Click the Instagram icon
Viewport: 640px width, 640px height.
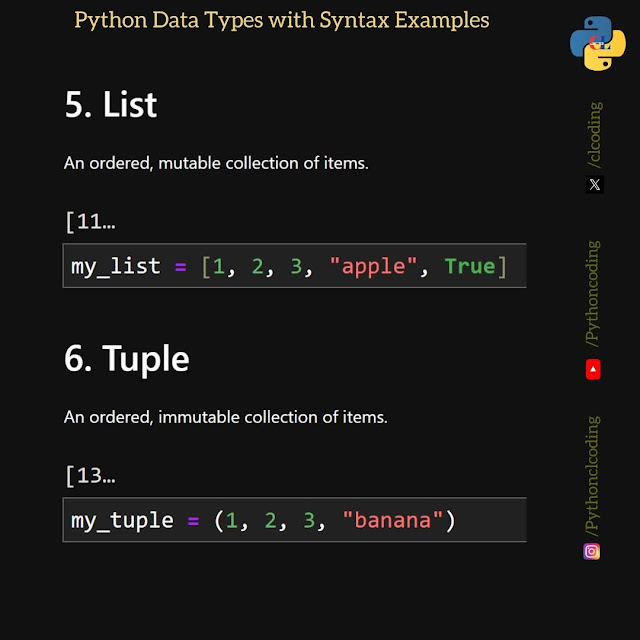[591, 551]
